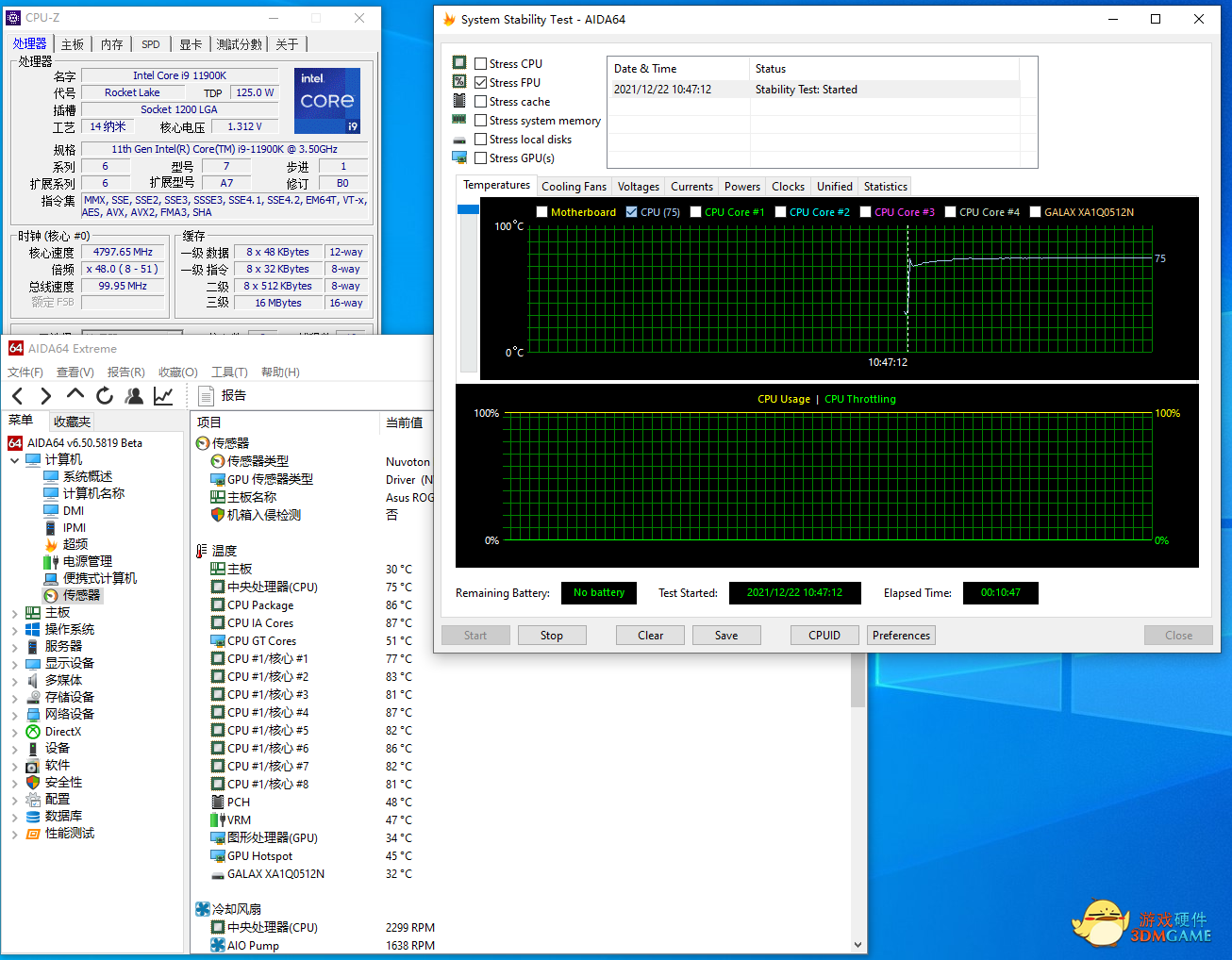
Task: Click the AIDA64 flame icon in Stability Test title
Action: click(449, 19)
